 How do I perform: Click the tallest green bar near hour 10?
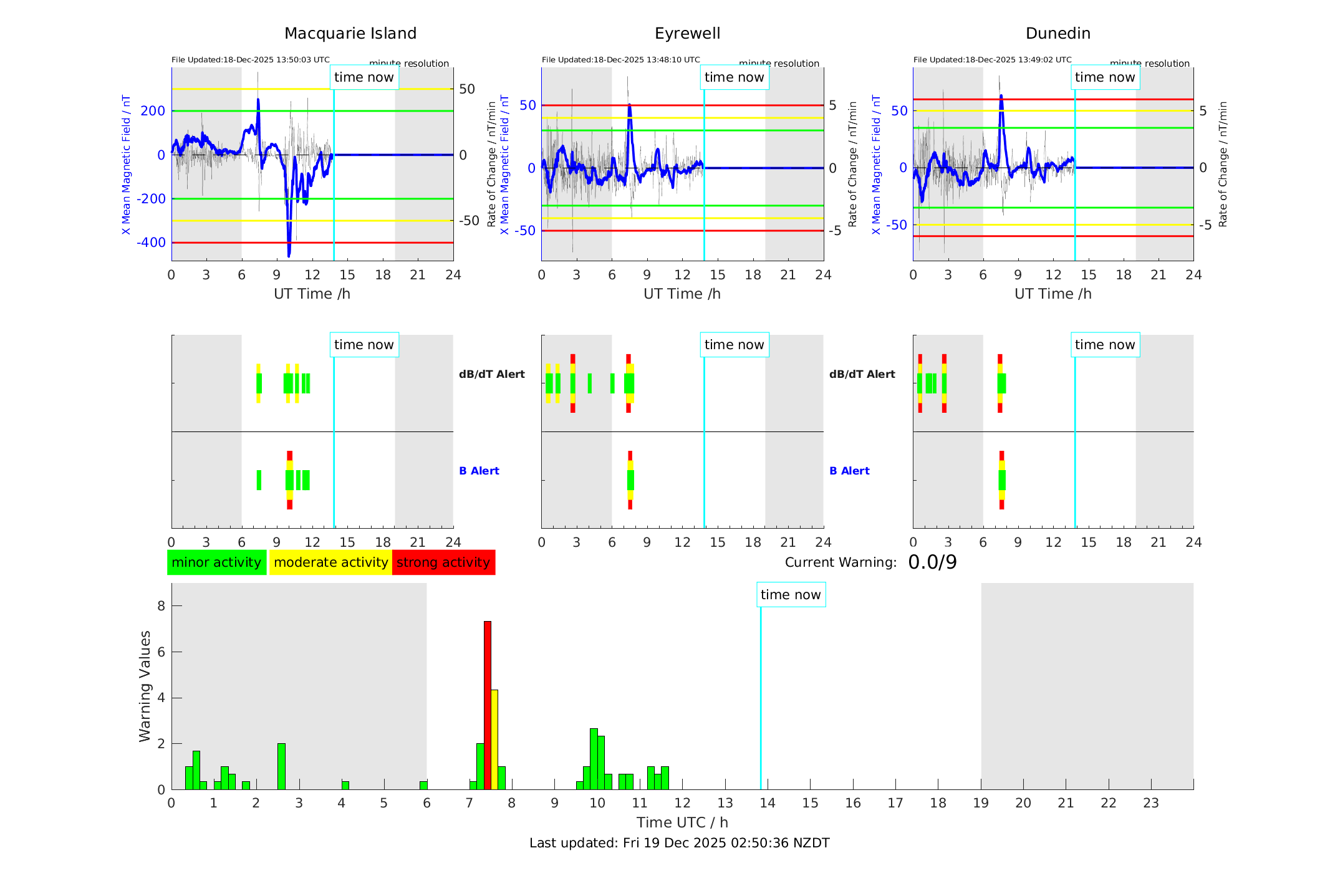[x=594, y=758]
